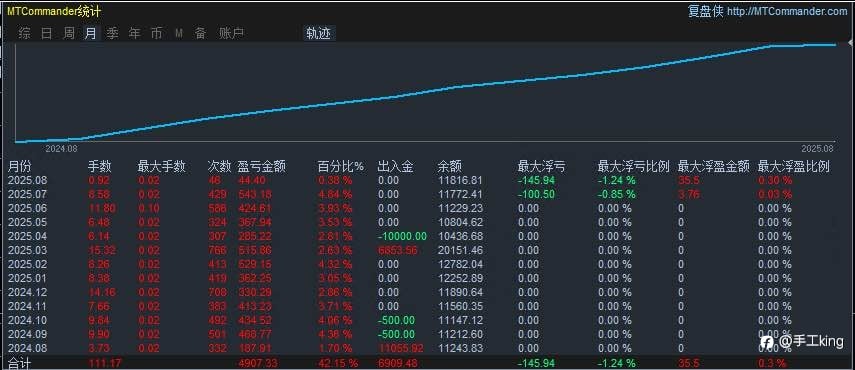Click balance value 11243.83
Image resolution: width=855 pixels, height=370 pixels.
point(460,348)
